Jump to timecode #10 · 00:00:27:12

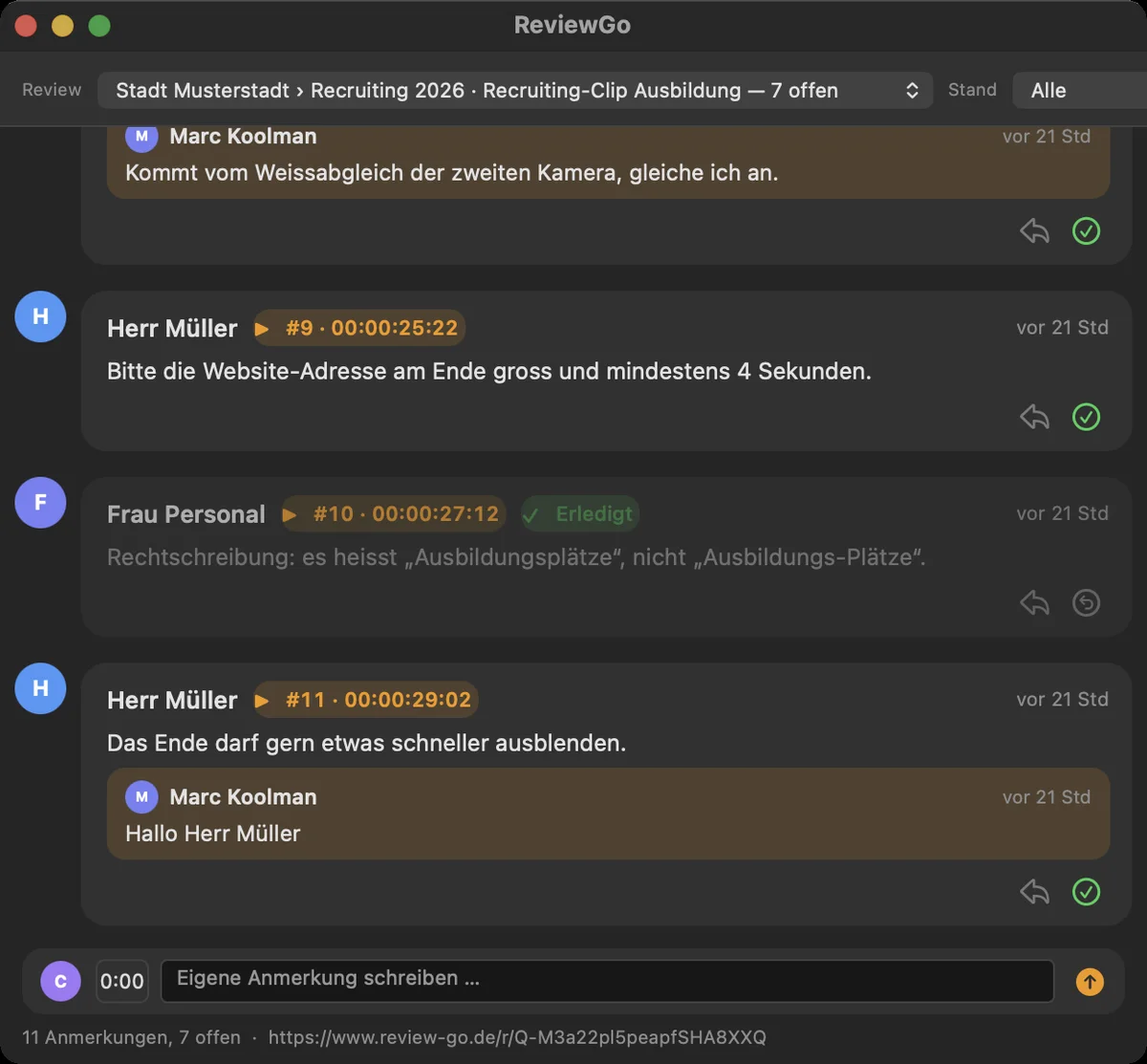[394, 514]
